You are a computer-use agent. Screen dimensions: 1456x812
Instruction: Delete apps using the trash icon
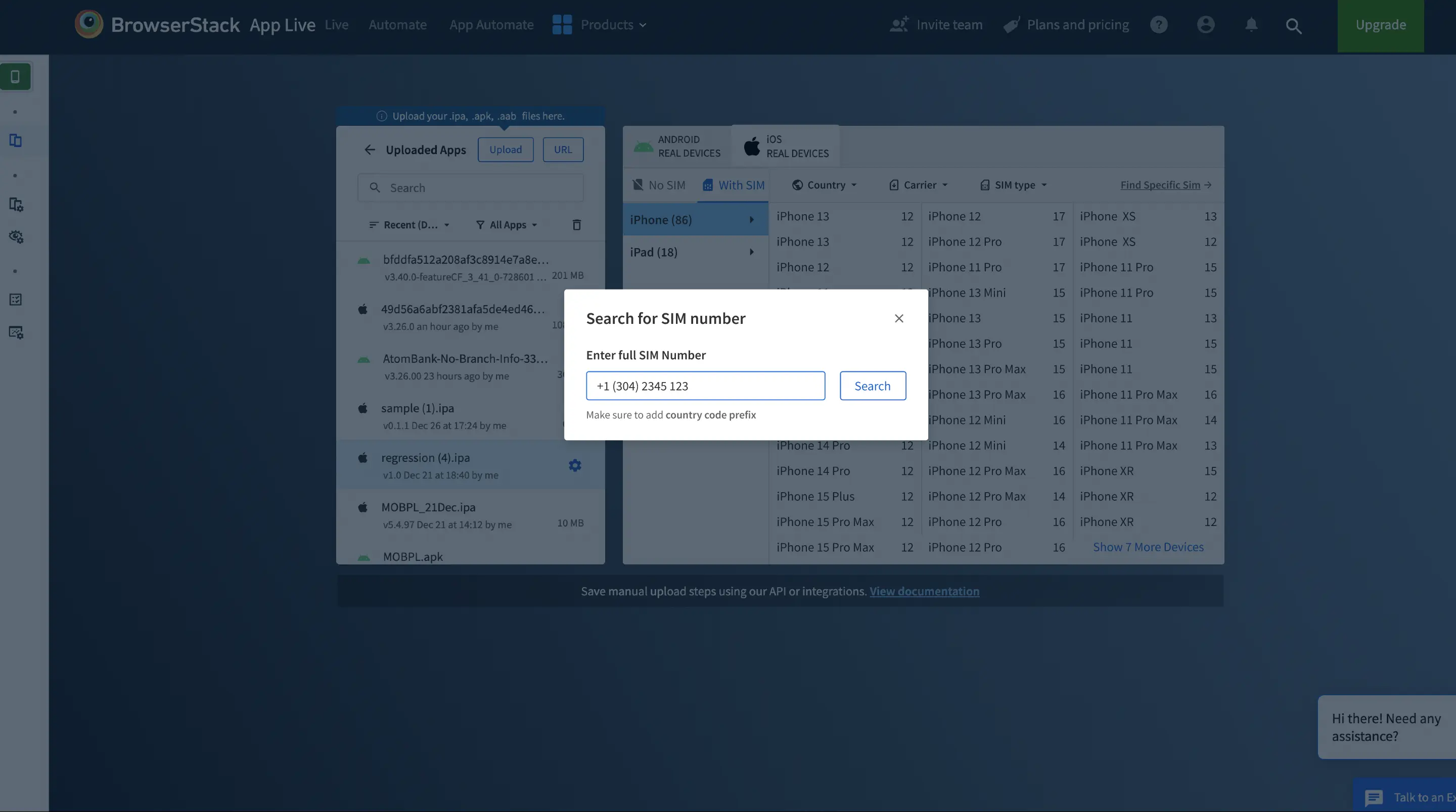[x=576, y=225]
